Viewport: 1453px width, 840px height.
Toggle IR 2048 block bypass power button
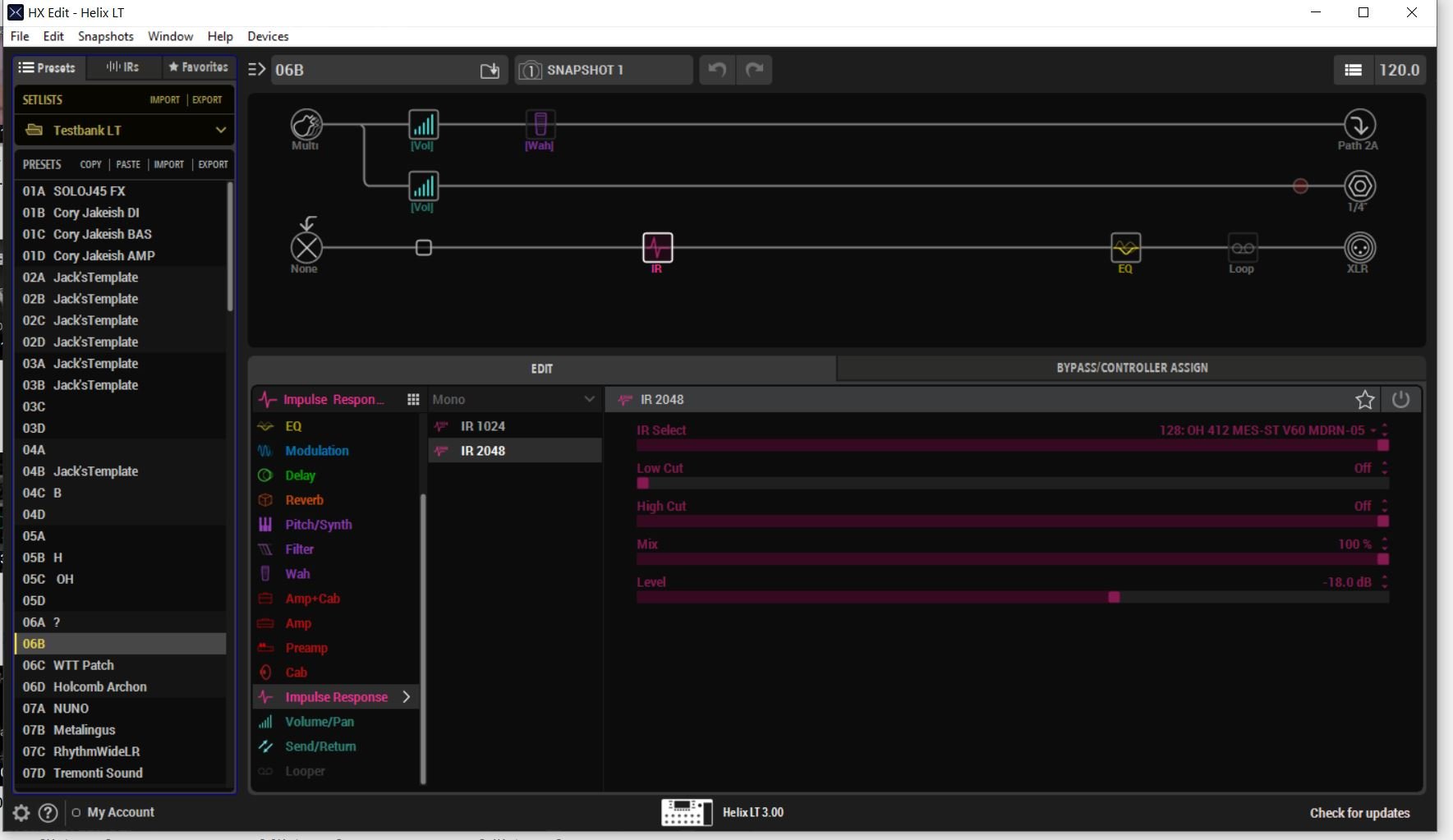point(1400,400)
